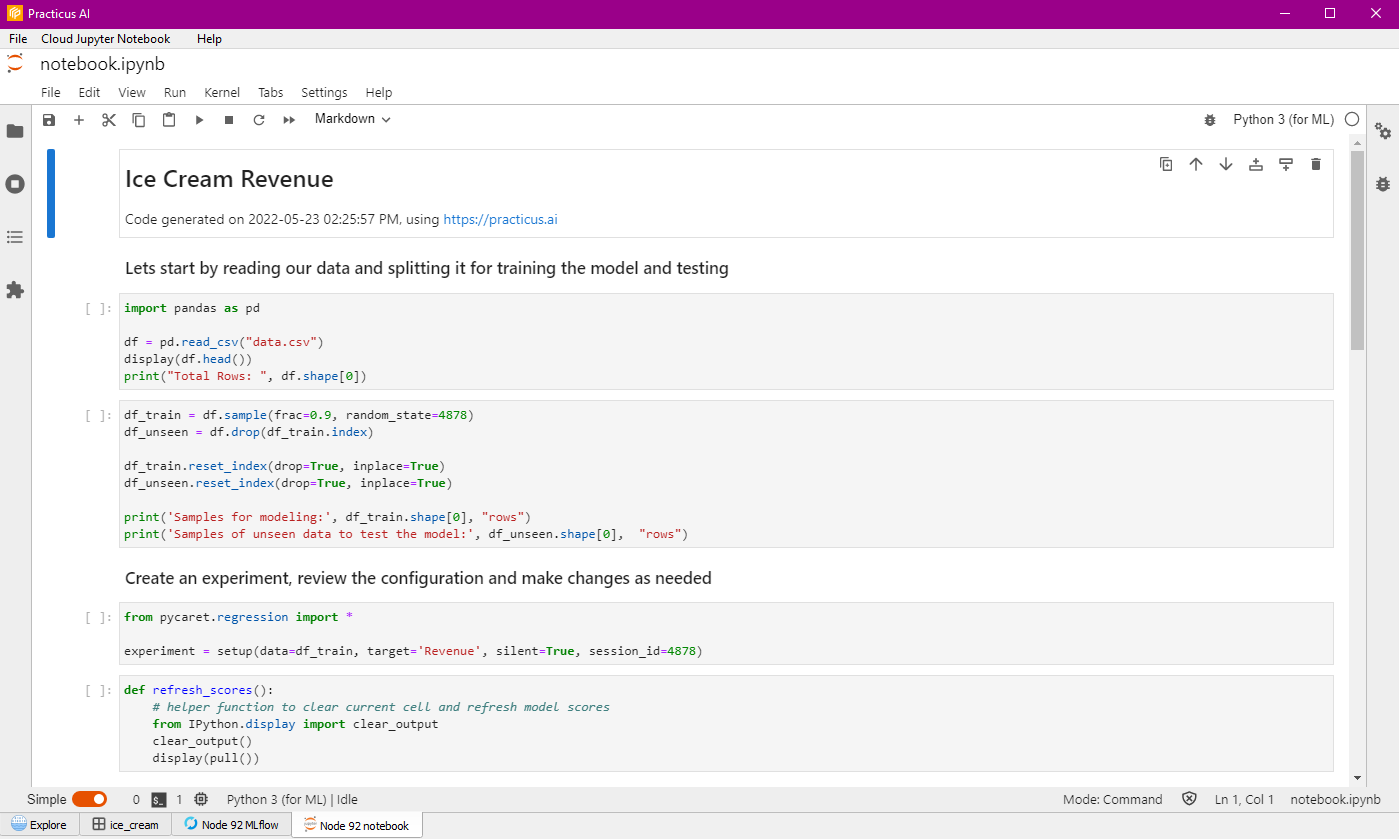Restart the kernel
Image resolution: width=1399 pixels, height=839 pixels.
[x=258, y=119]
